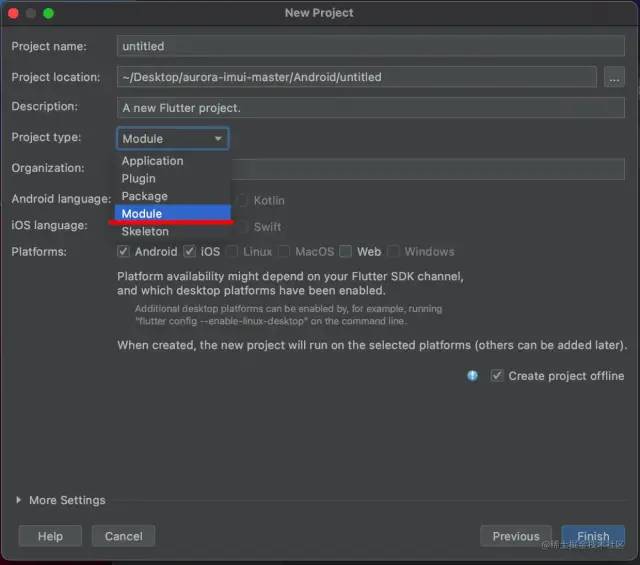640x565 pixels.
Task: Click the globe icon beside offline option
Action: click(x=472, y=376)
